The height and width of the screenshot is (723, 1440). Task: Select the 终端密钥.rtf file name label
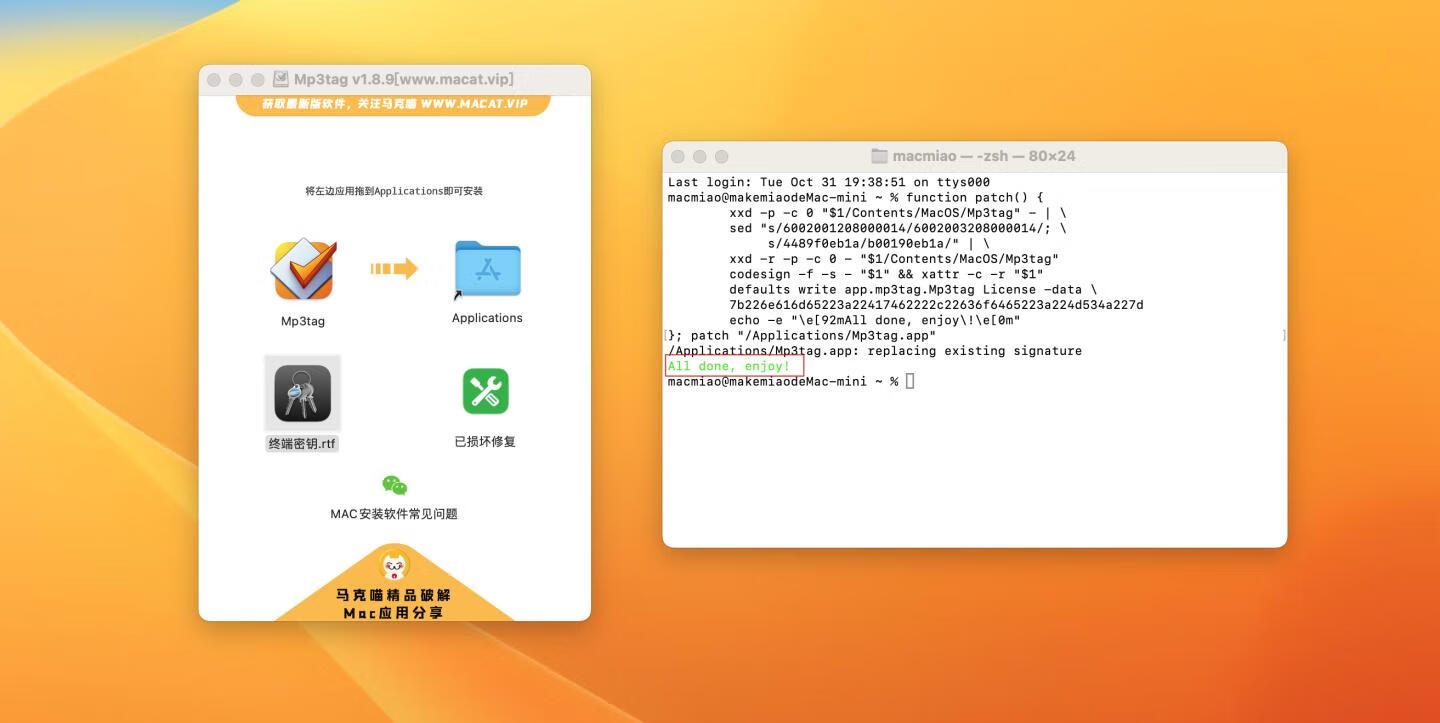point(302,442)
